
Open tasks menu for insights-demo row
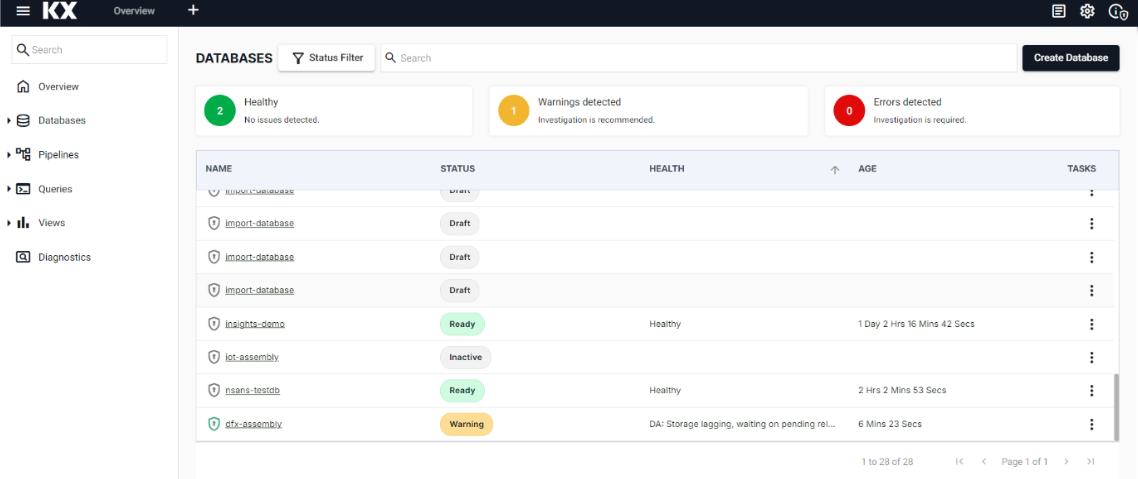(x=1091, y=324)
